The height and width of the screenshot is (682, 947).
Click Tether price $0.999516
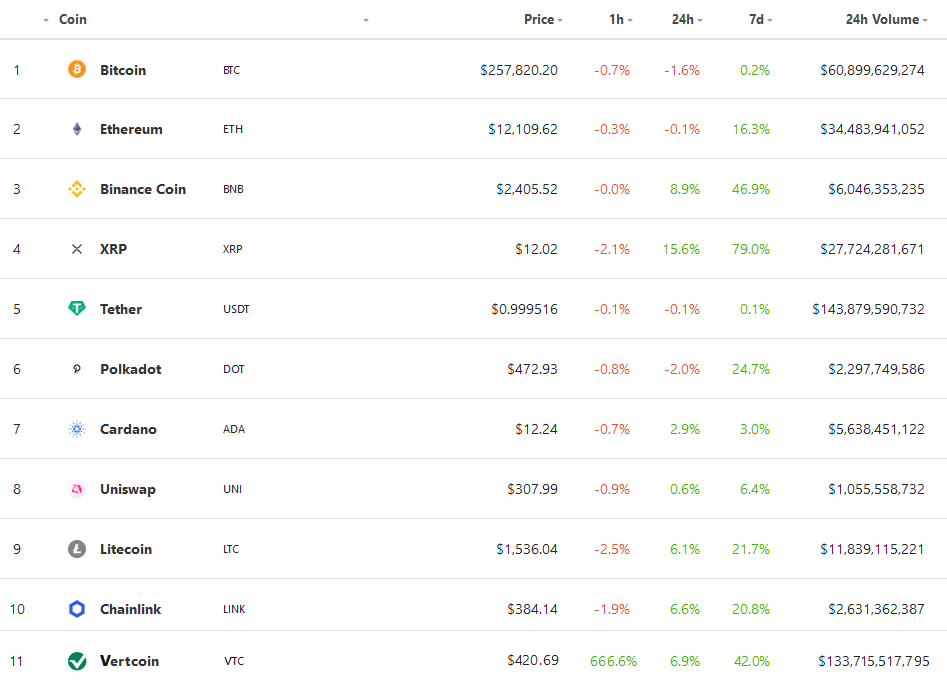click(524, 309)
